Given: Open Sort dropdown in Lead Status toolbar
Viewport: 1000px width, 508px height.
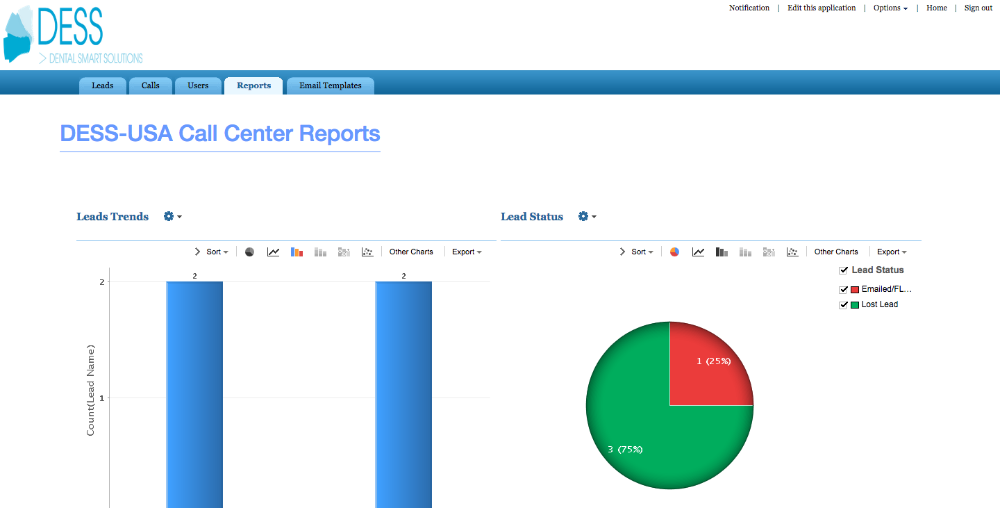Looking at the screenshot, I should 642,252.
